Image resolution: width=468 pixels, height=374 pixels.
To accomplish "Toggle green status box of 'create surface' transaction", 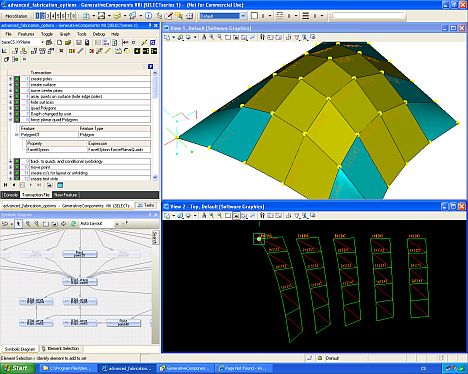I will tap(17, 85).
